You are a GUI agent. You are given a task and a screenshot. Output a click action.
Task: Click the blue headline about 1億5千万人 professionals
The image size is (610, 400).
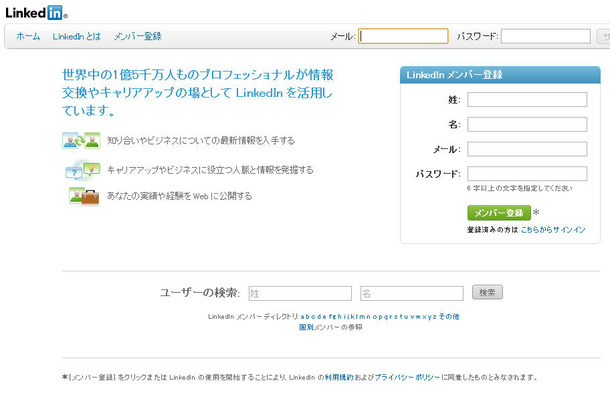198,93
